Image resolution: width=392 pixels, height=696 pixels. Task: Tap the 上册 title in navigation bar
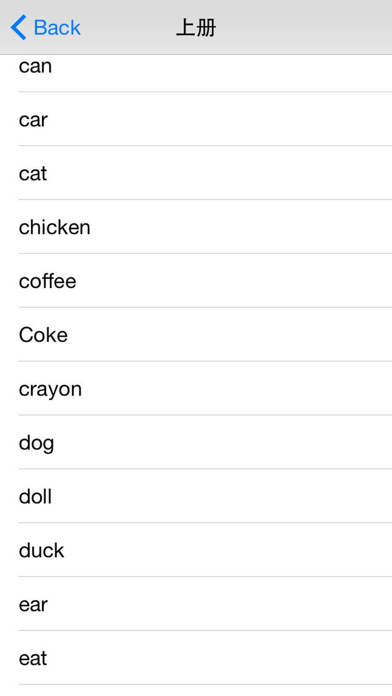pyautogui.click(x=196, y=28)
